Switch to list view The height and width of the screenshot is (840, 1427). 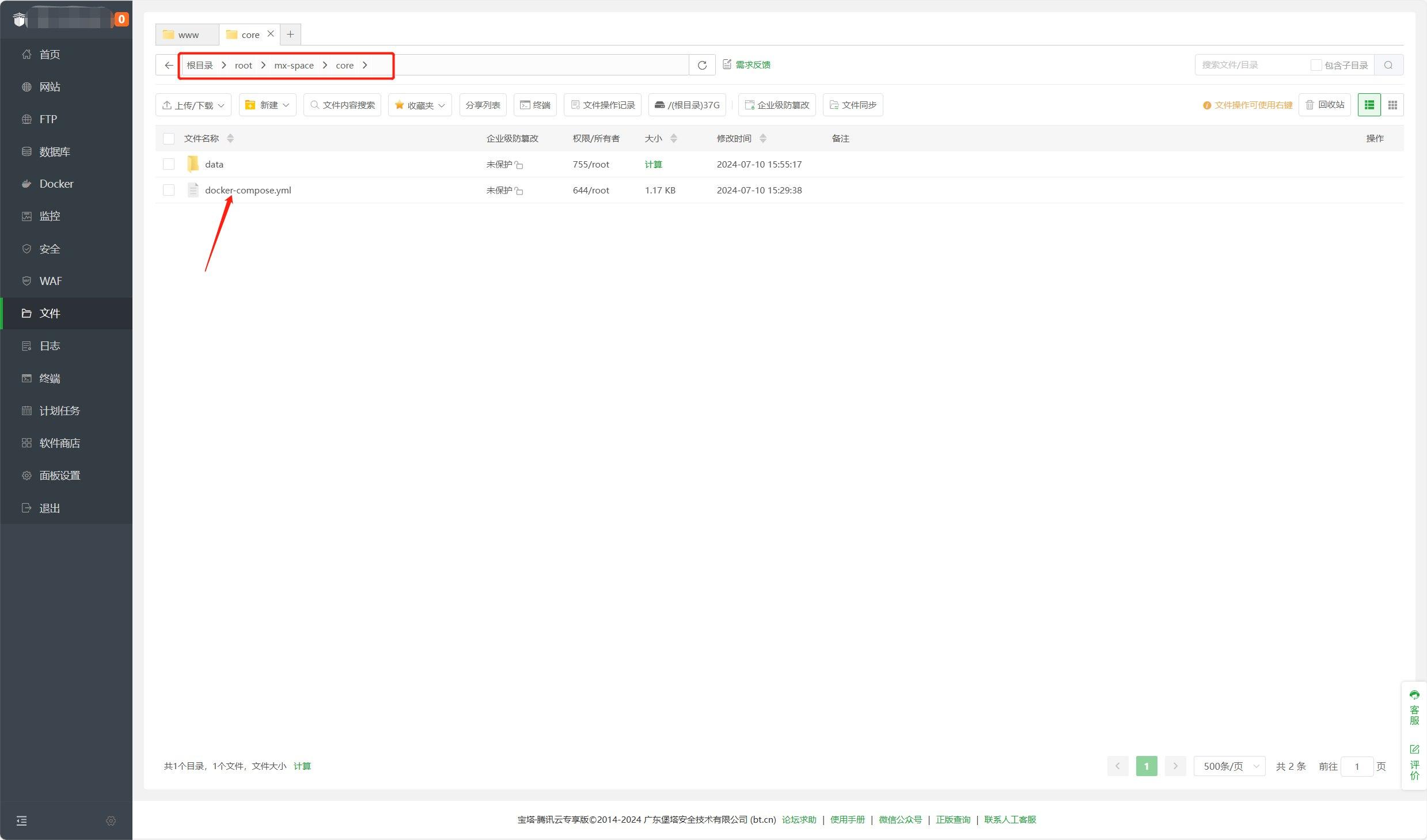tap(1369, 105)
